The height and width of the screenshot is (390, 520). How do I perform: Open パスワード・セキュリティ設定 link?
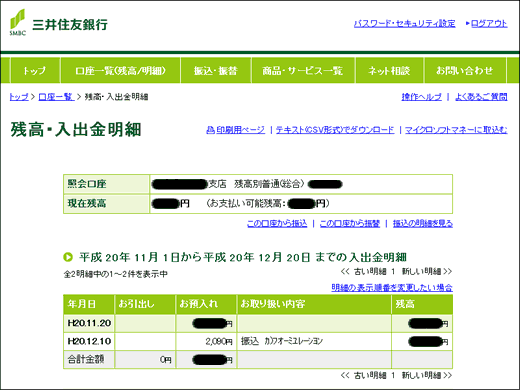coord(404,24)
